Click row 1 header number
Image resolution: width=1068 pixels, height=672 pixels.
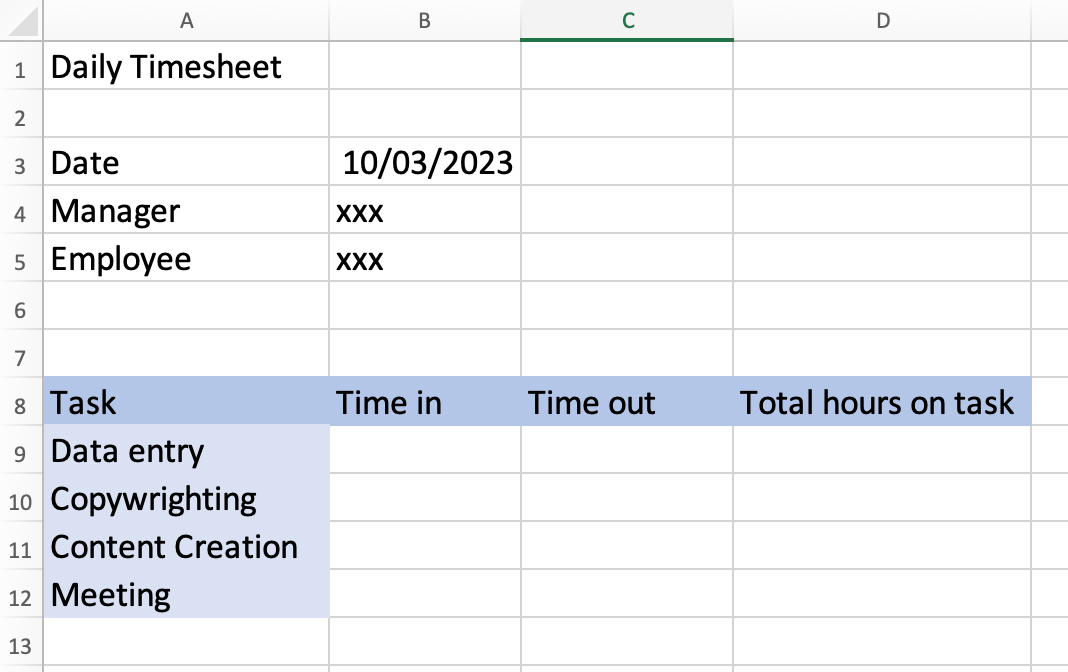pyautogui.click(x=21, y=68)
